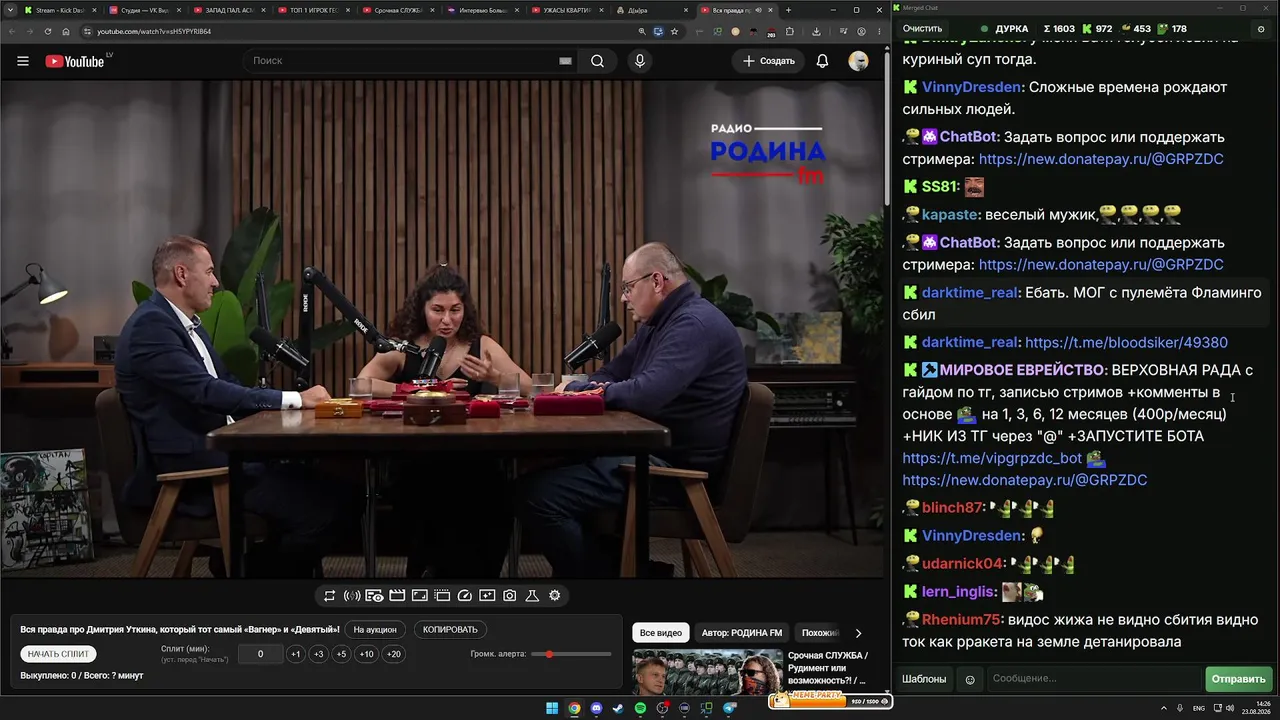Click the resize player window icon

[419, 596]
